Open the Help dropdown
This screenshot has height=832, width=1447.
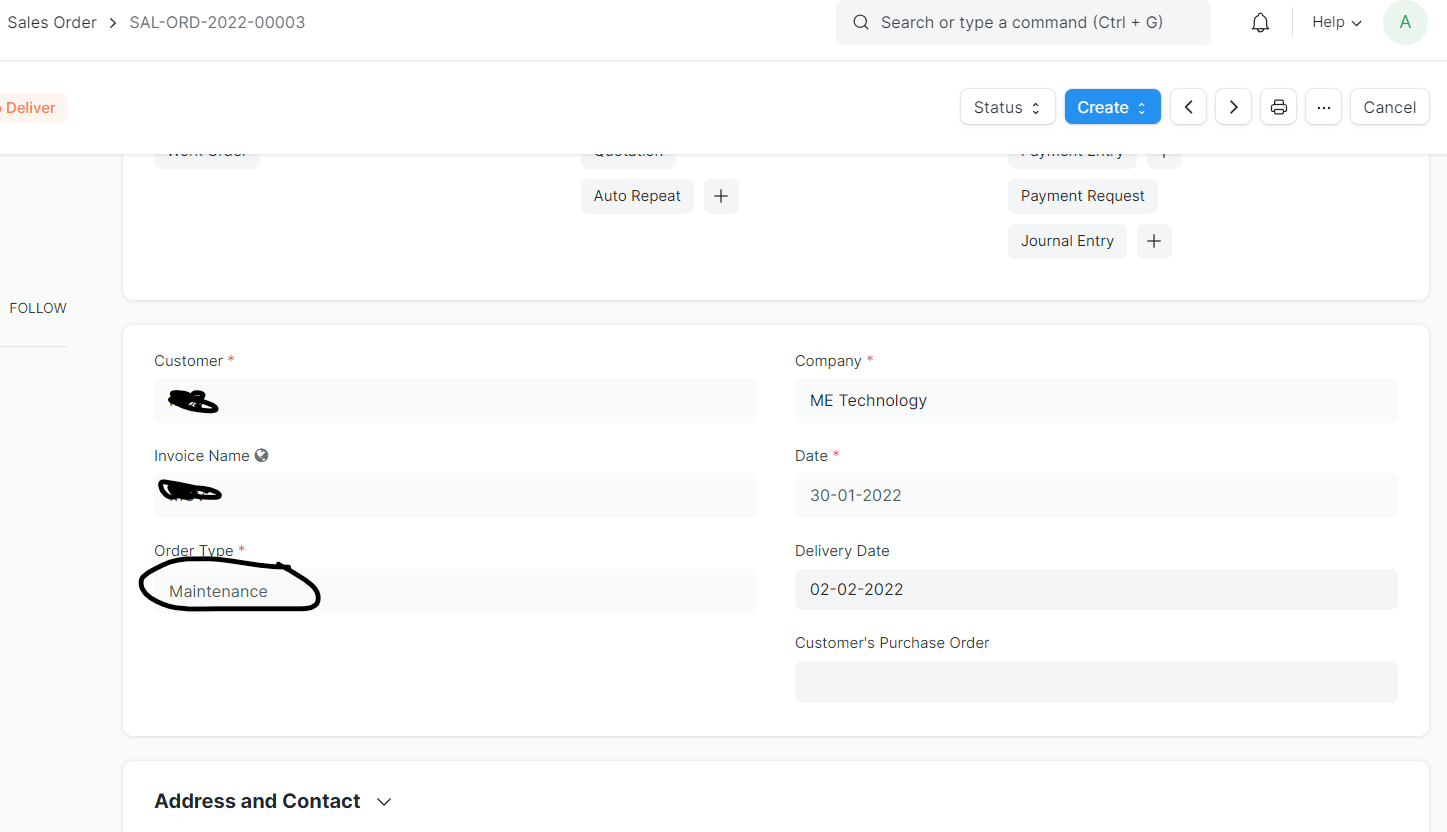1335,22
